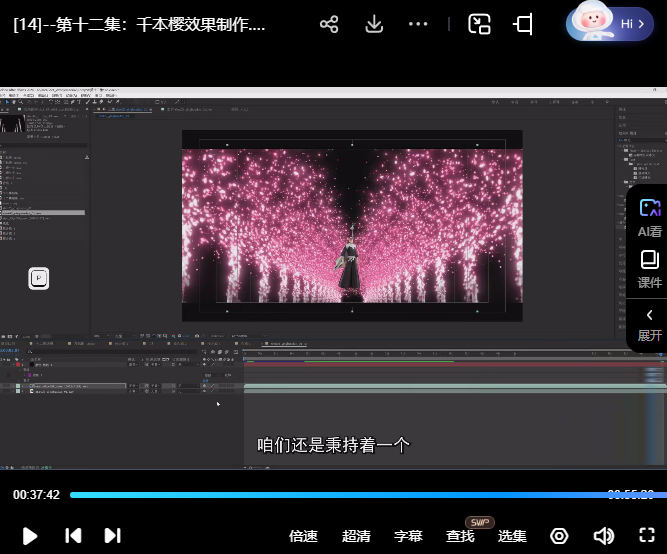
Task: Expand the side panel with 展开 chevron
Action: 650,325
